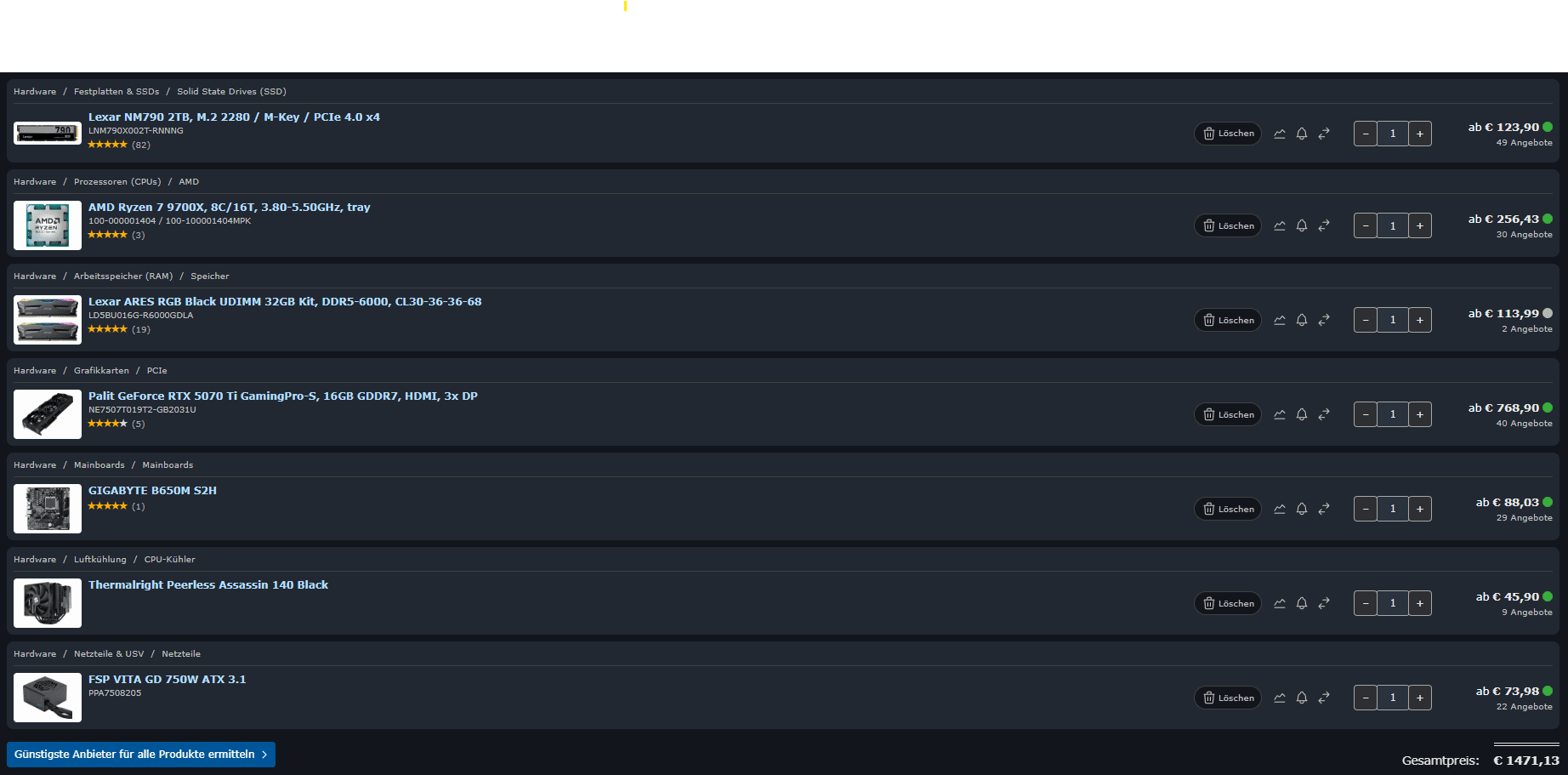Viewport: 1568px width, 775px height.
Task: Open price history chart for Palit RTX 5070 Ti
Action: [x=1280, y=414]
